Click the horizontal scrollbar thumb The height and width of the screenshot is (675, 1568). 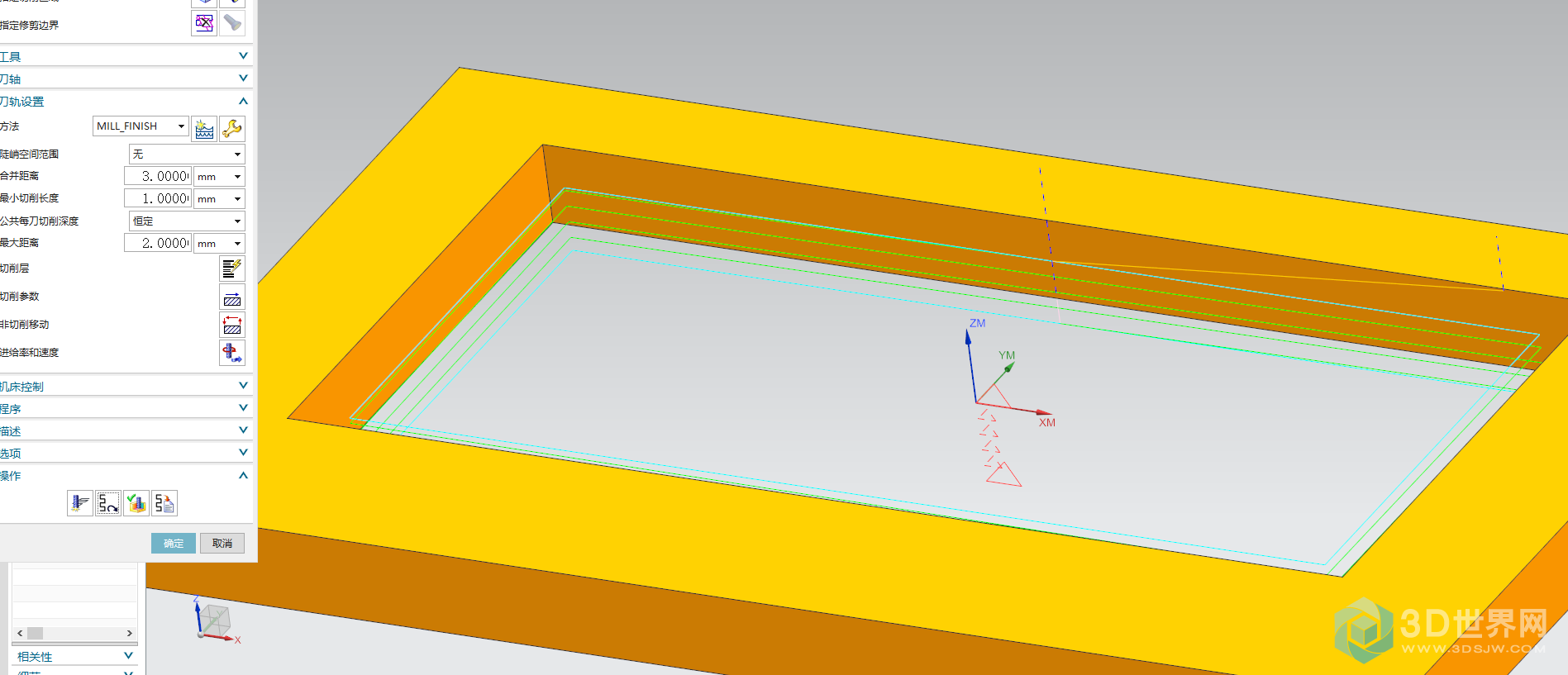click(x=35, y=633)
